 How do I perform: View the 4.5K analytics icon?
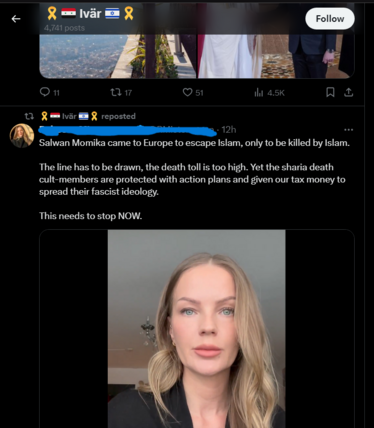tap(259, 93)
